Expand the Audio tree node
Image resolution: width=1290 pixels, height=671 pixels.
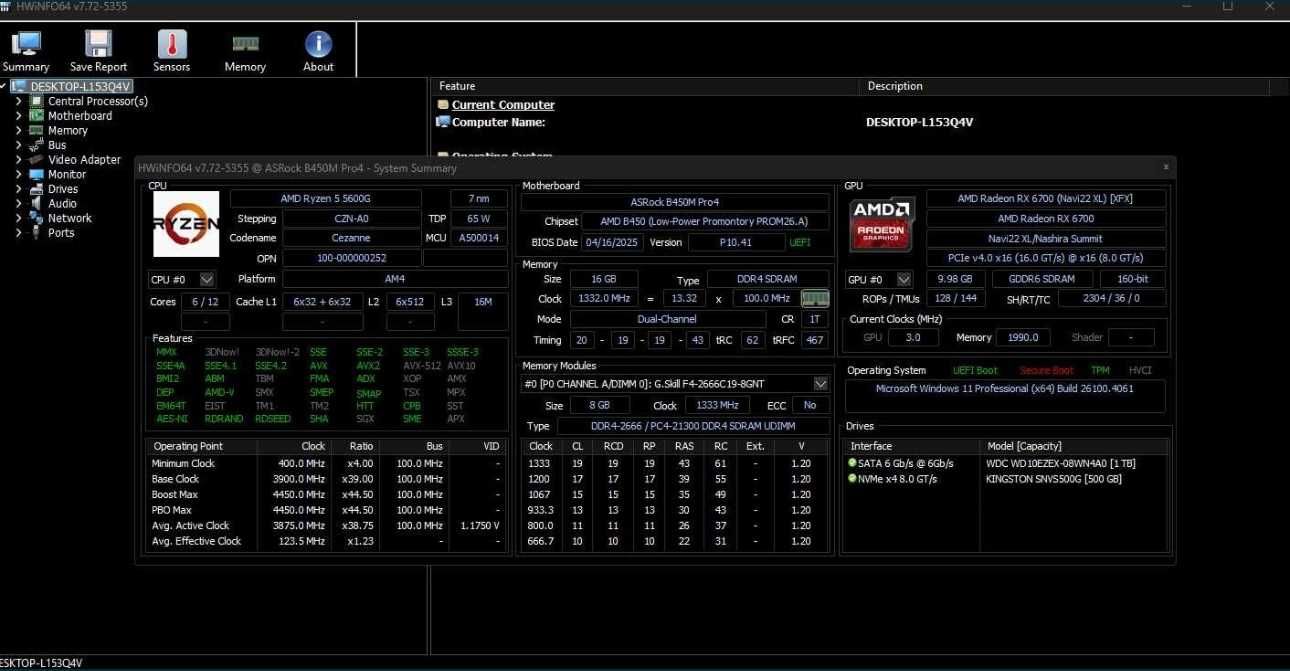(18, 203)
